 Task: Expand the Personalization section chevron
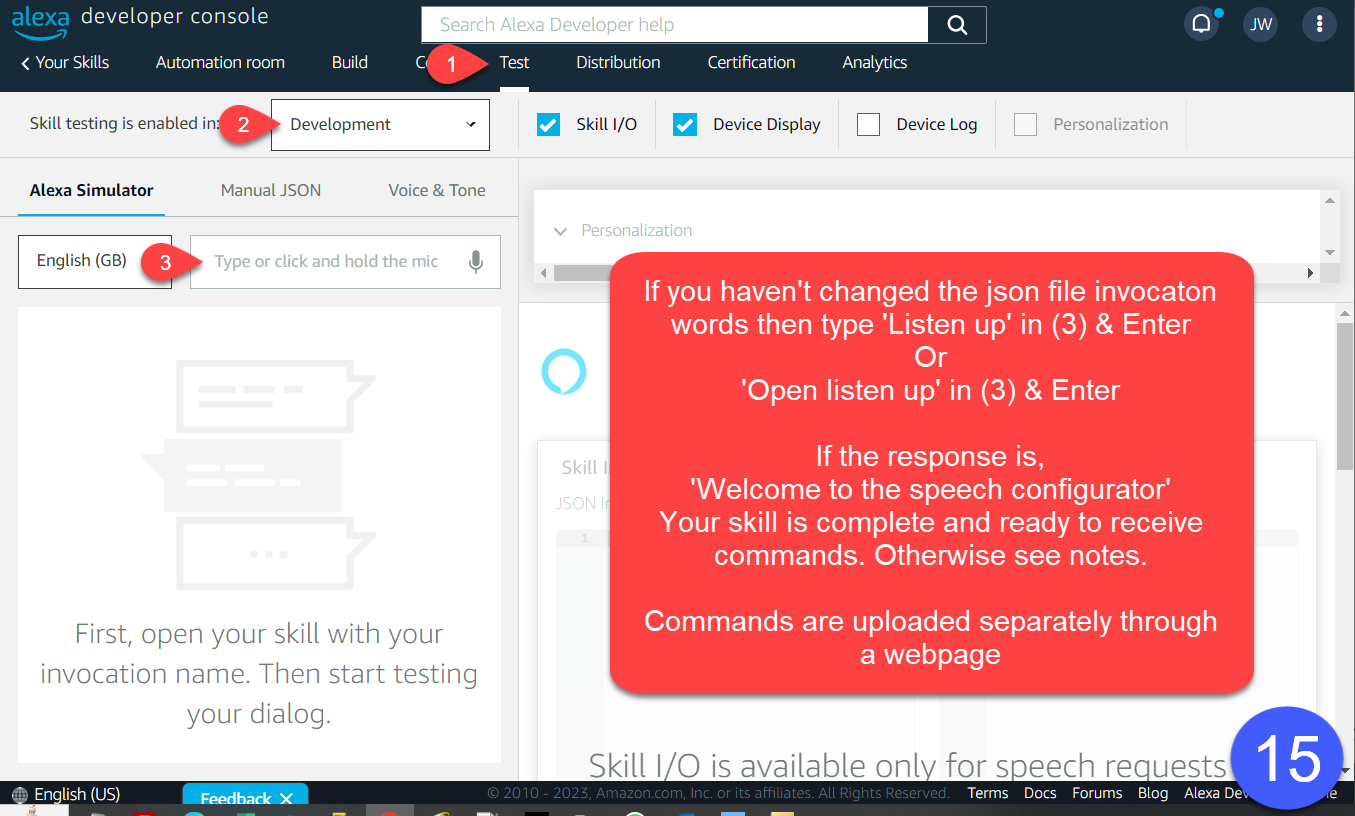(560, 231)
